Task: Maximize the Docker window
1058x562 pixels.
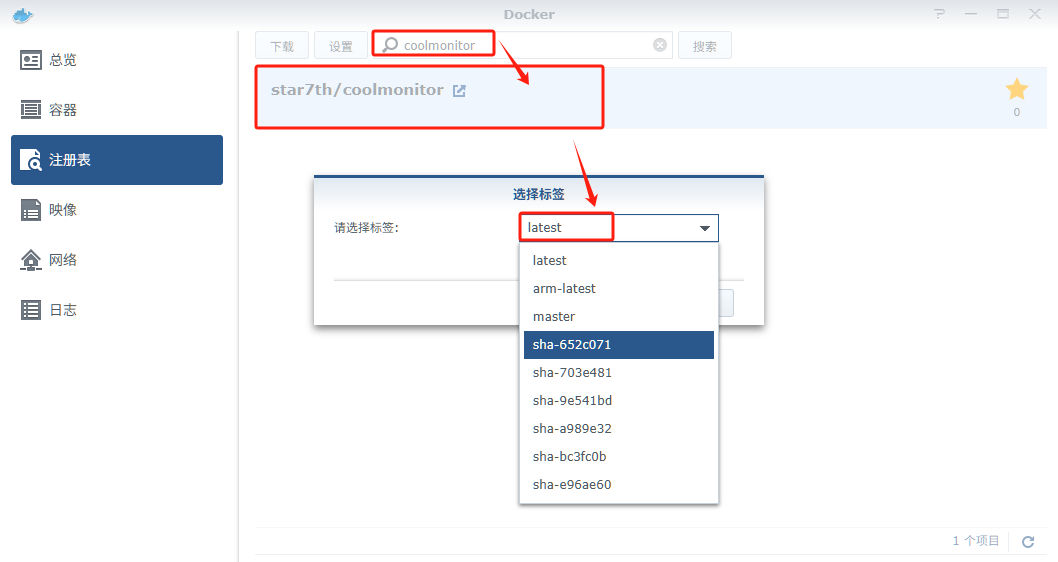Action: point(1003,13)
